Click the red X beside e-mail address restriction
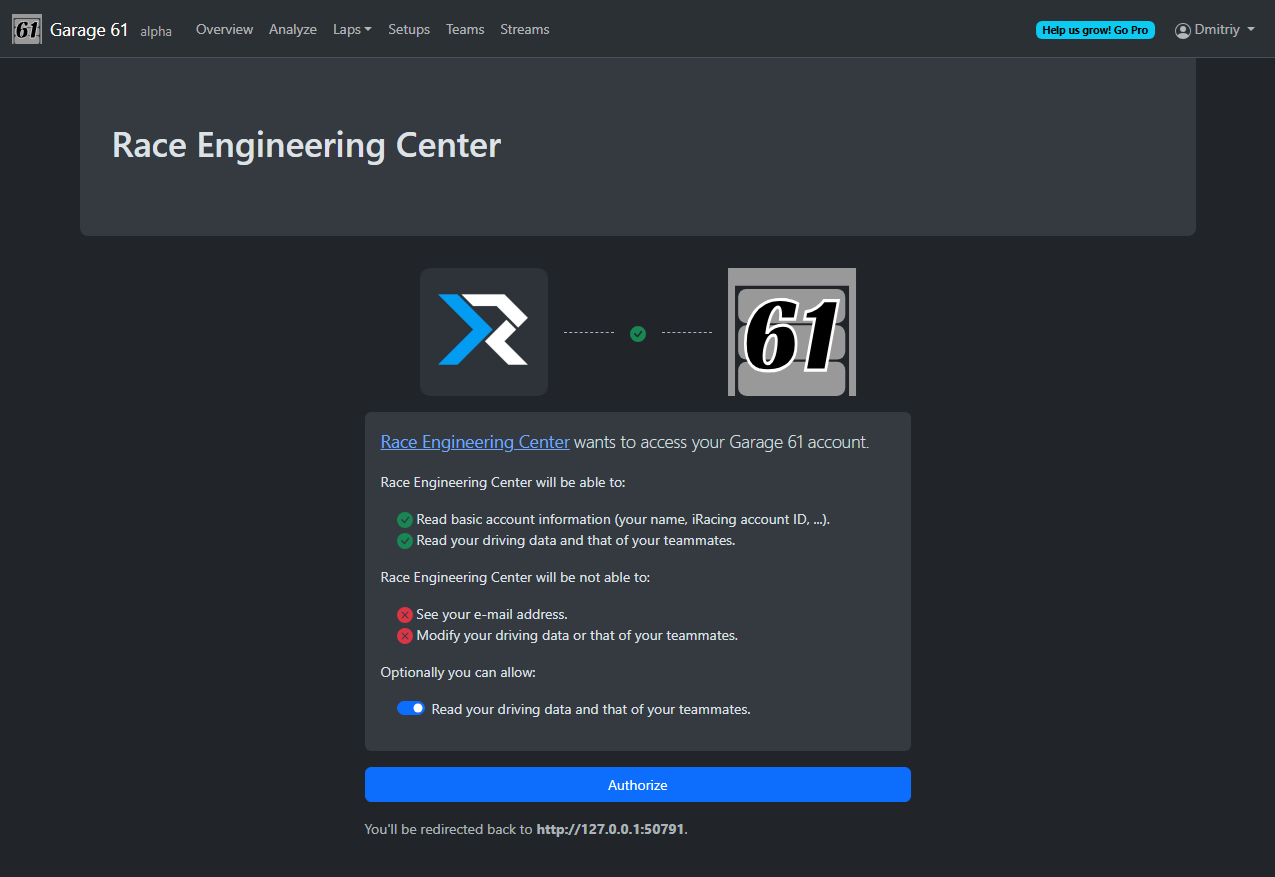Viewport: 1275px width, 877px height. click(404, 614)
